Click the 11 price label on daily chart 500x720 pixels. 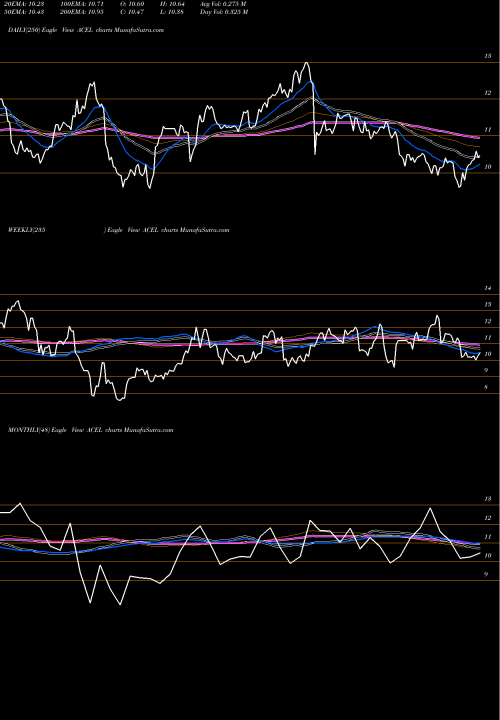(488, 130)
